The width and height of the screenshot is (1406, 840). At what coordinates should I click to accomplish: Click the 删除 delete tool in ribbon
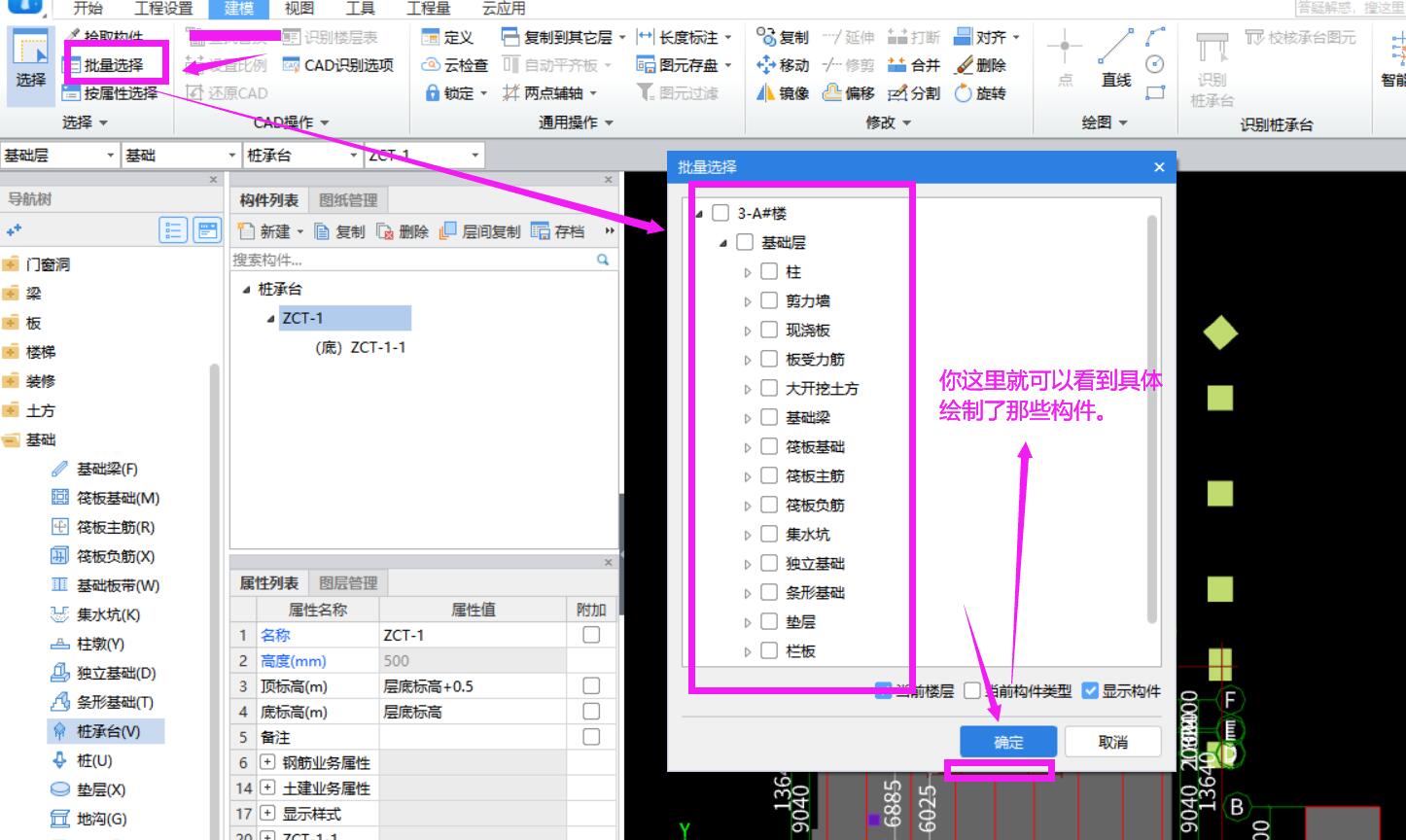coord(980,65)
